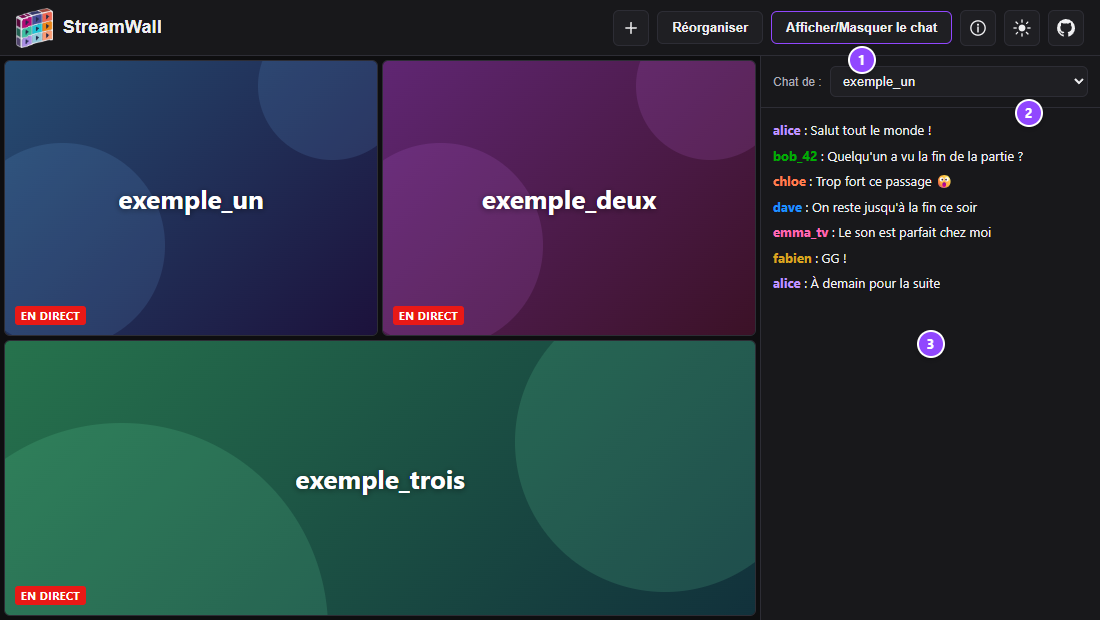Click message 'À demain pour la suite'
1100x620 pixels.
pyautogui.click(x=876, y=284)
